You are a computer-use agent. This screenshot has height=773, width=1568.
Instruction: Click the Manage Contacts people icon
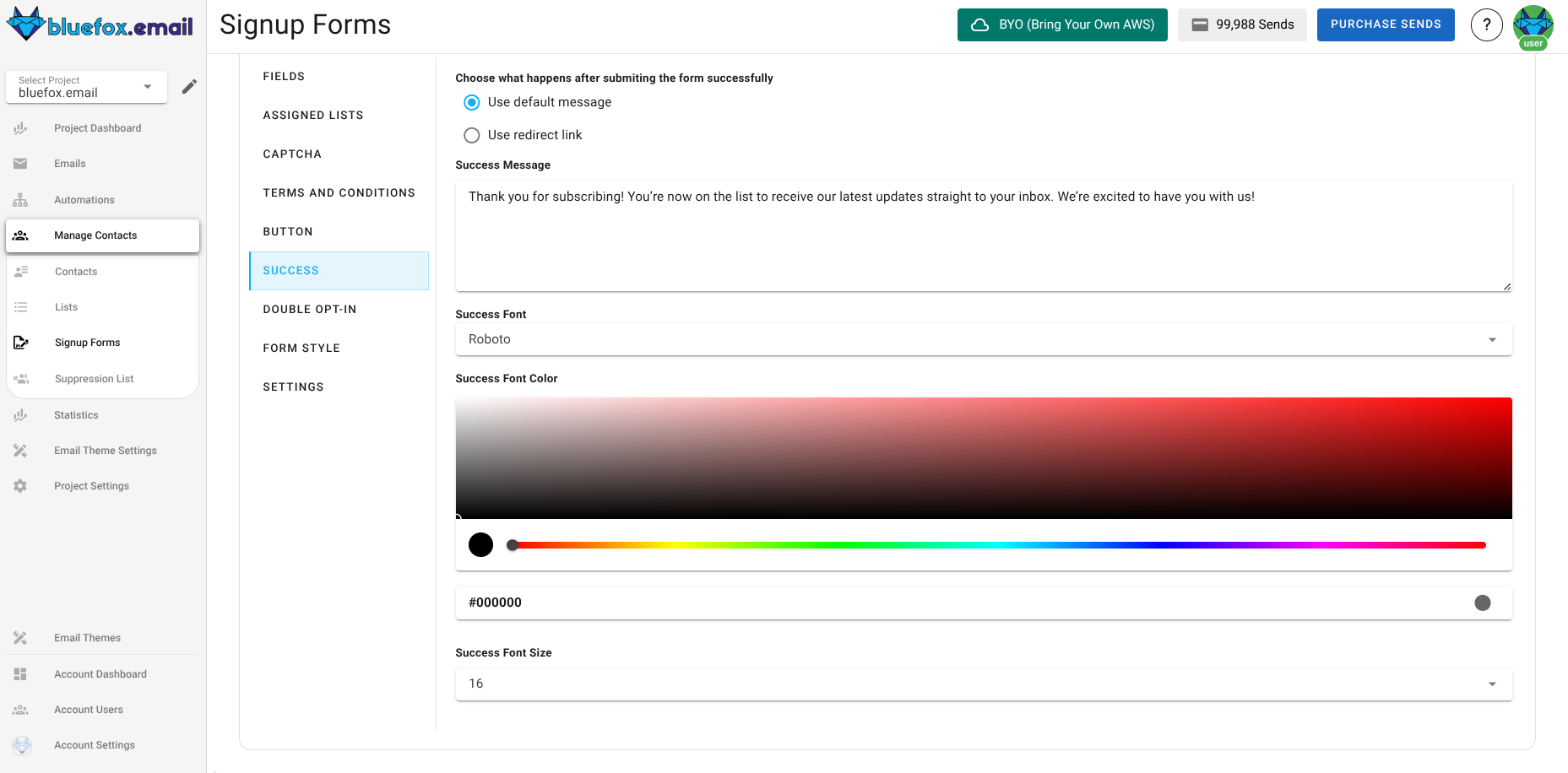[x=20, y=235]
